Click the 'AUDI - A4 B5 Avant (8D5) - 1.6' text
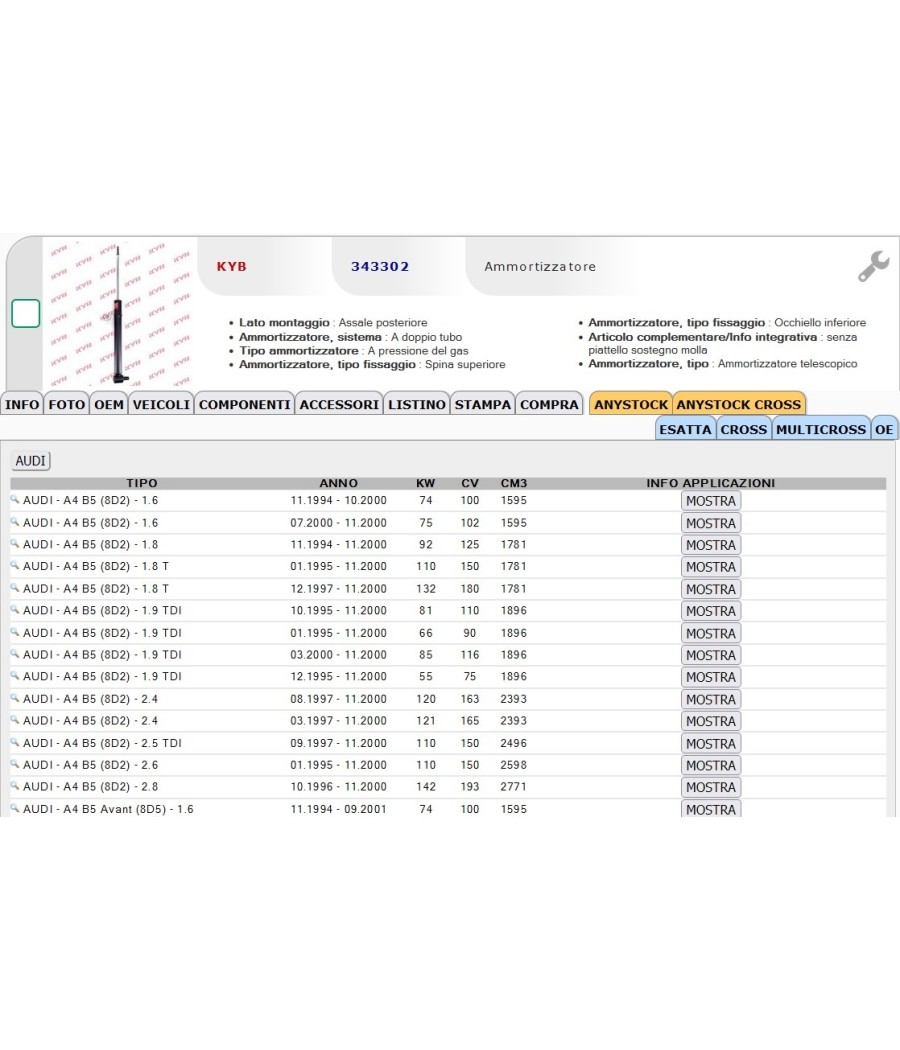 [x=108, y=809]
